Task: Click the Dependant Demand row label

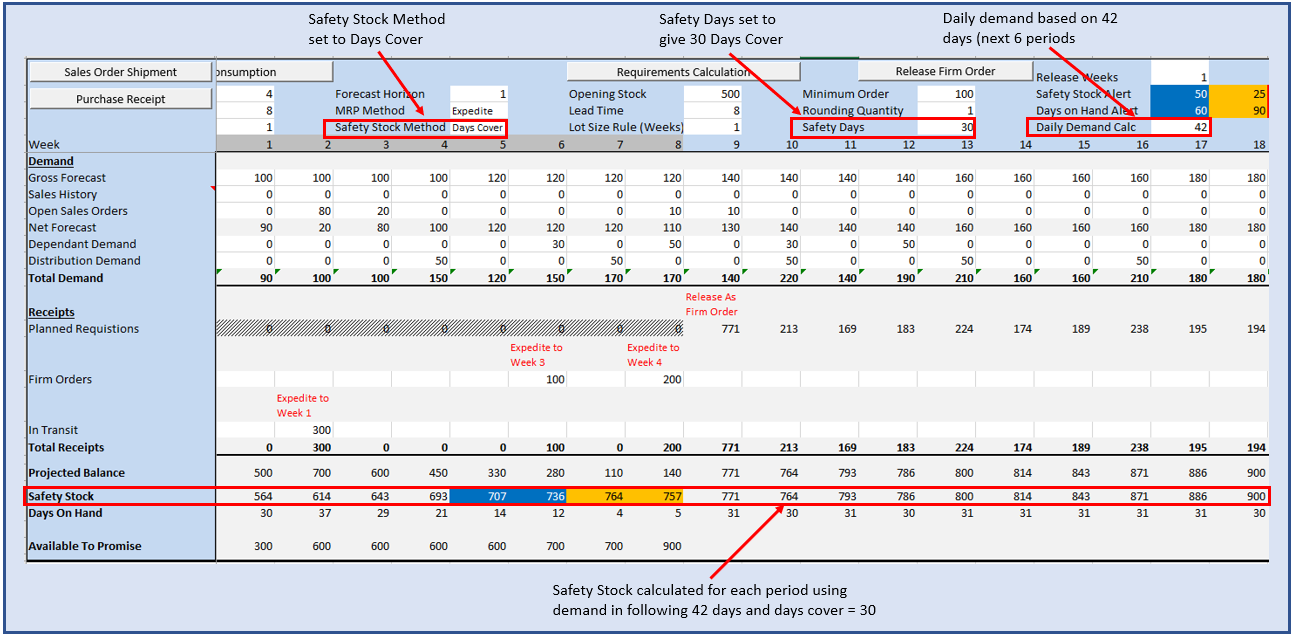Action: coord(82,244)
